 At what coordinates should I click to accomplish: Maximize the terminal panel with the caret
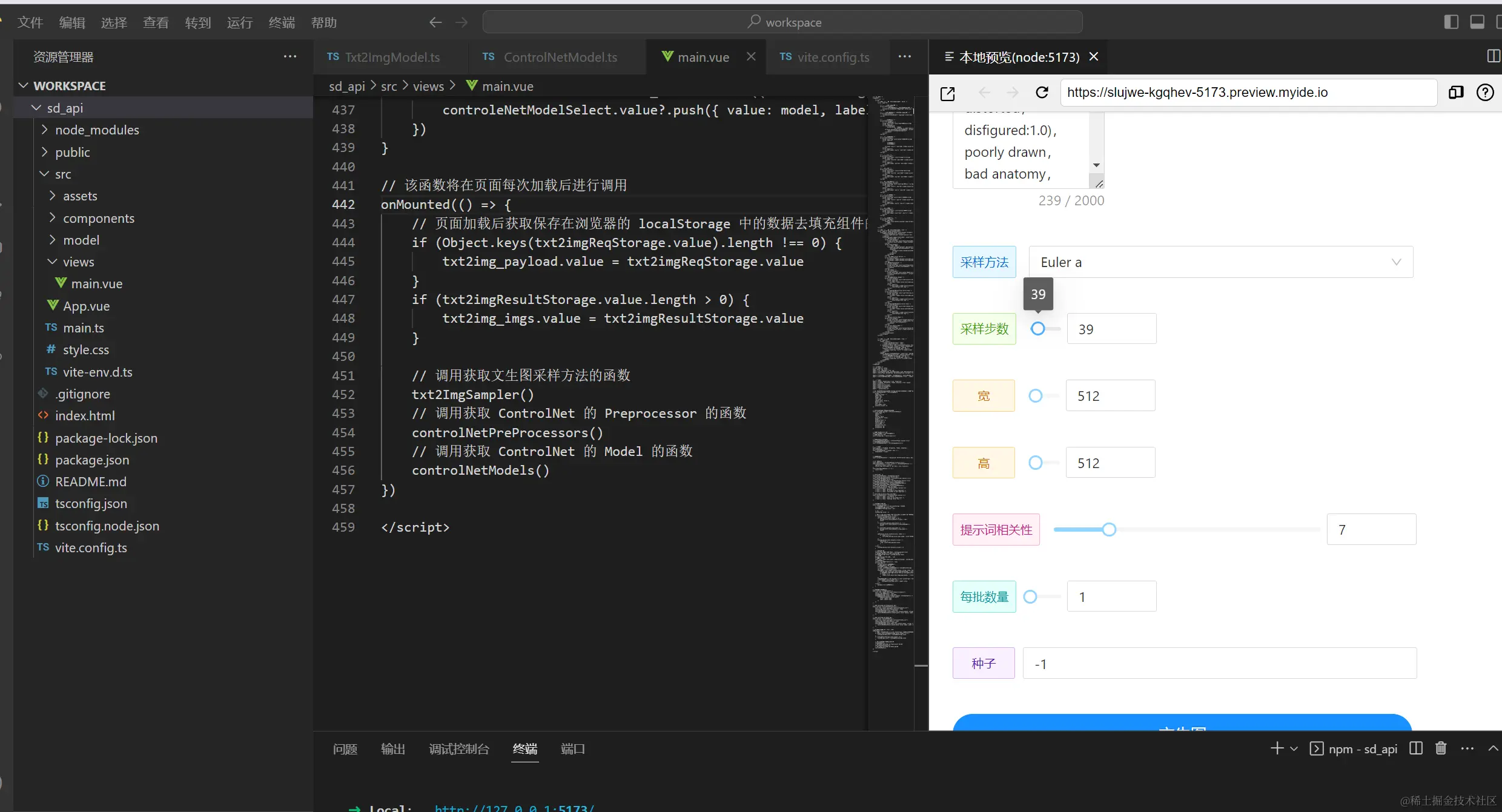(x=1494, y=748)
